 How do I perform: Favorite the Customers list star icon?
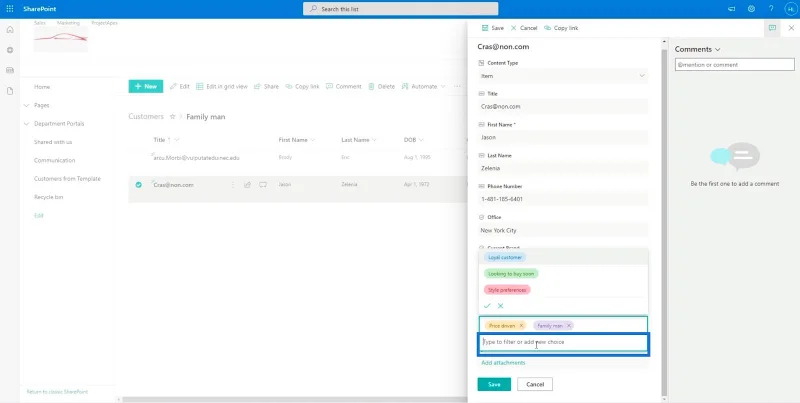click(x=172, y=117)
